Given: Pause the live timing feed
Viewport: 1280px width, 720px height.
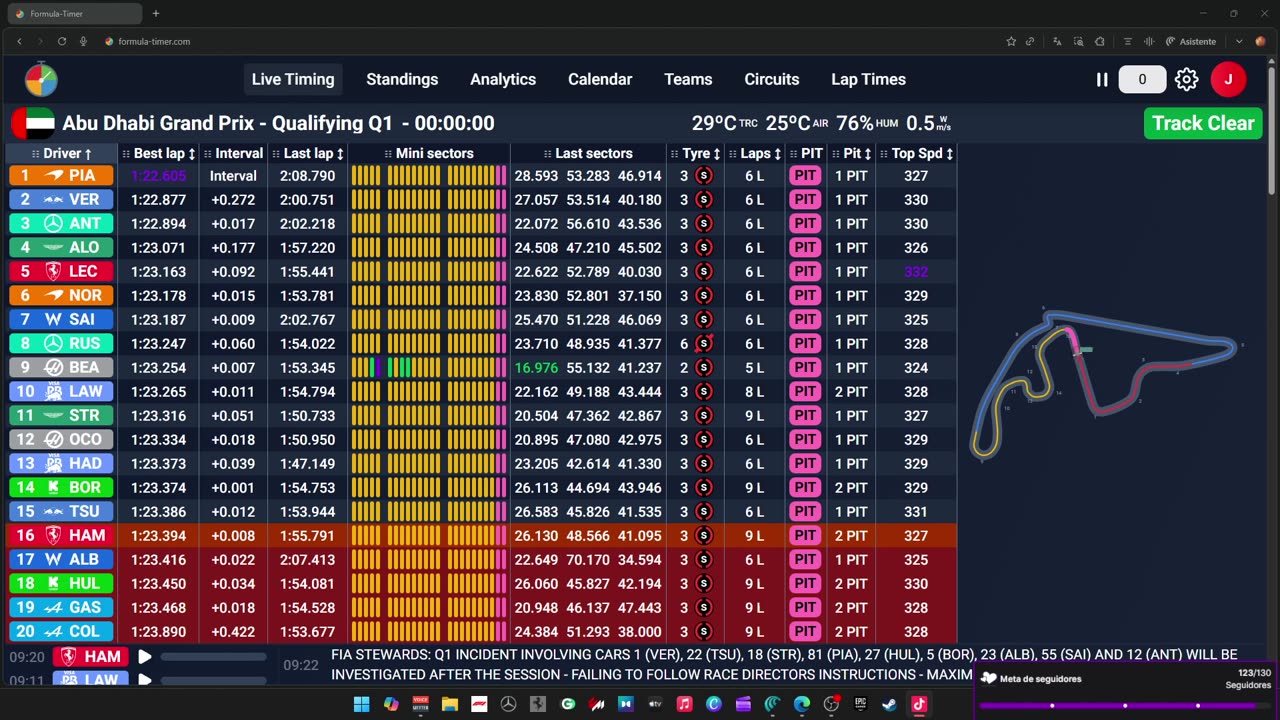Looking at the screenshot, I should (x=1102, y=80).
